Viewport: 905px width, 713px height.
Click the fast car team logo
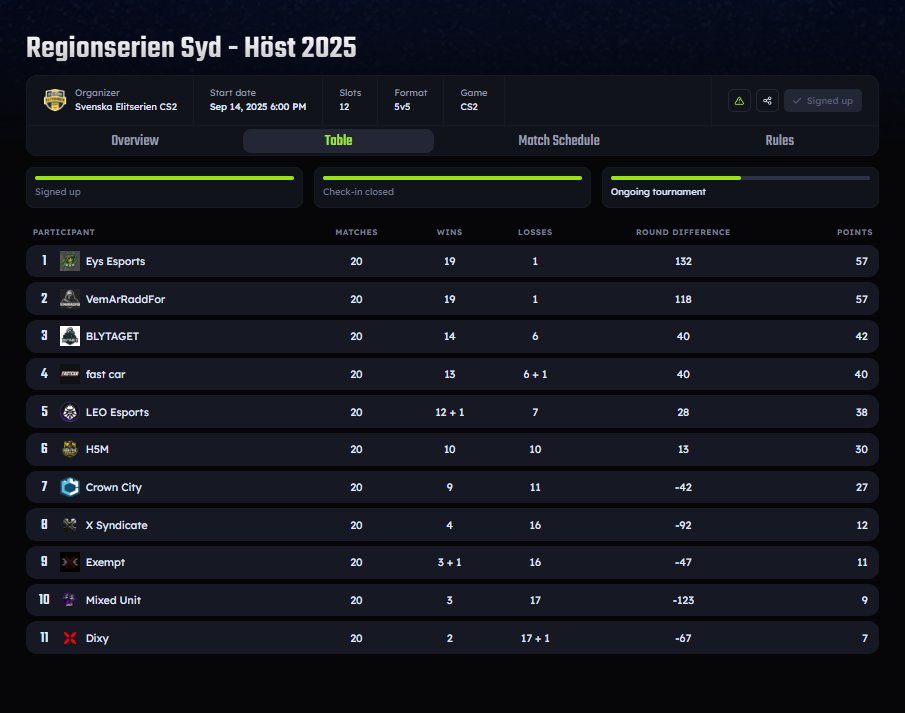(70, 374)
